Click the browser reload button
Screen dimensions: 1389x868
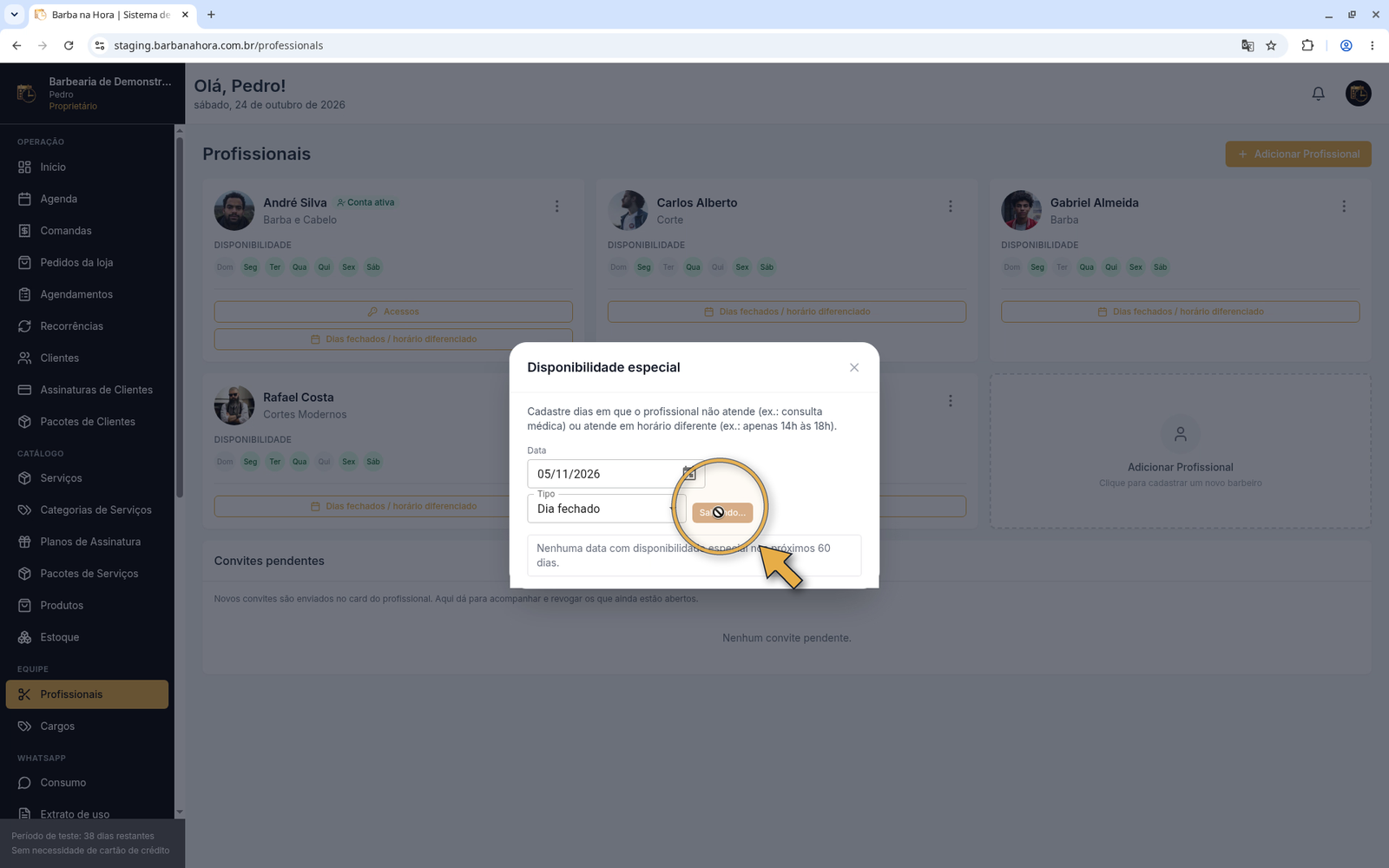pyautogui.click(x=69, y=45)
